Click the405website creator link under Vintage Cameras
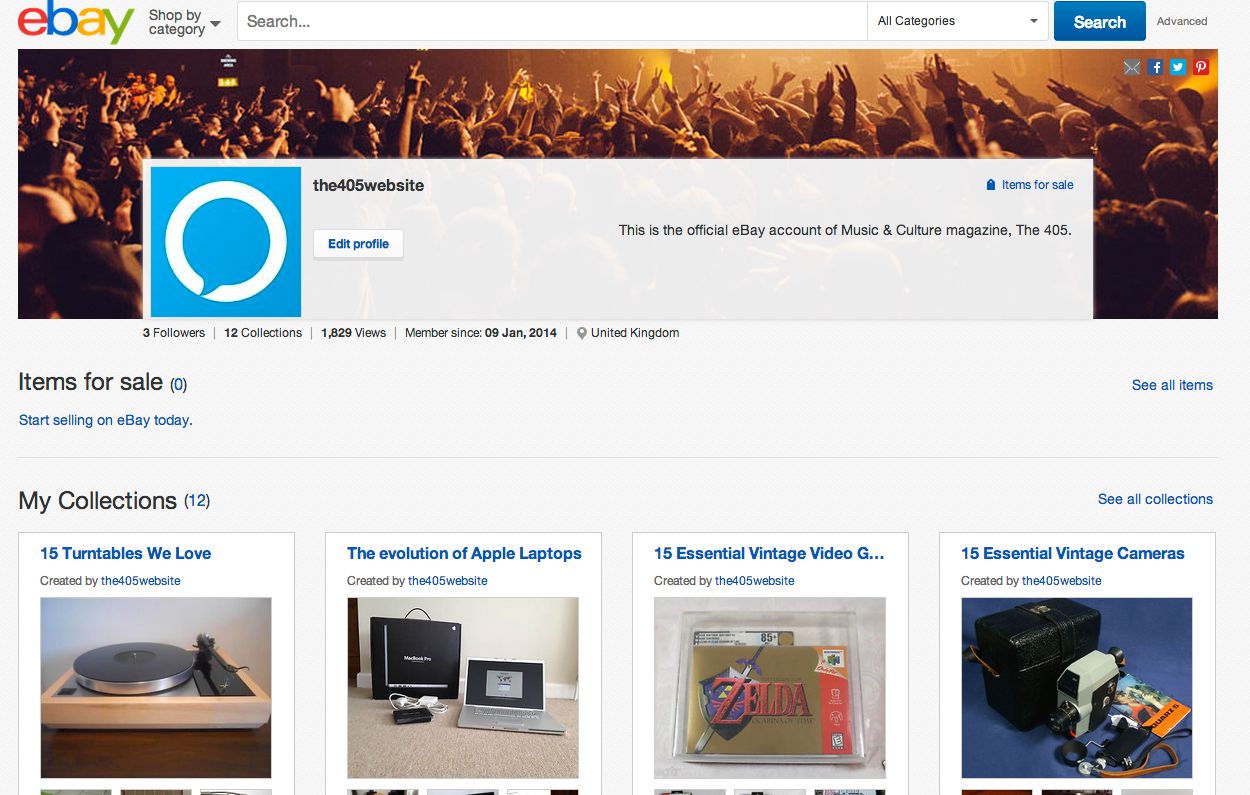This screenshot has height=795, width=1250. (1062, 581)
